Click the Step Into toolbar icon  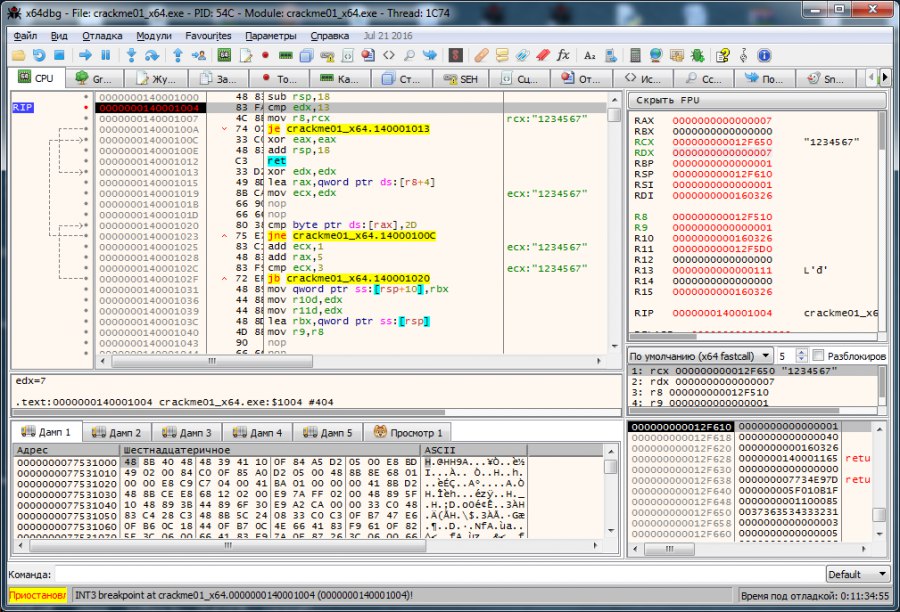coord(131,55)
